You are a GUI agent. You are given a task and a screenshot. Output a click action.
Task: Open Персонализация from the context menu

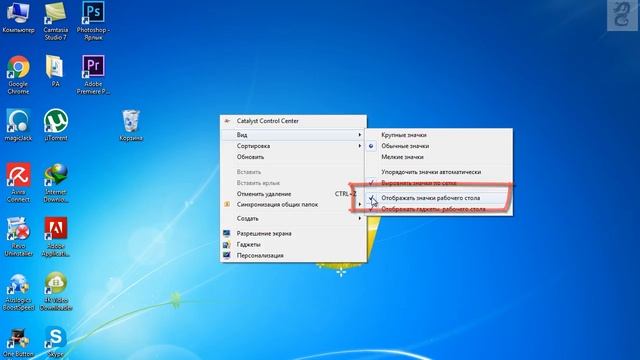point(293,256)
